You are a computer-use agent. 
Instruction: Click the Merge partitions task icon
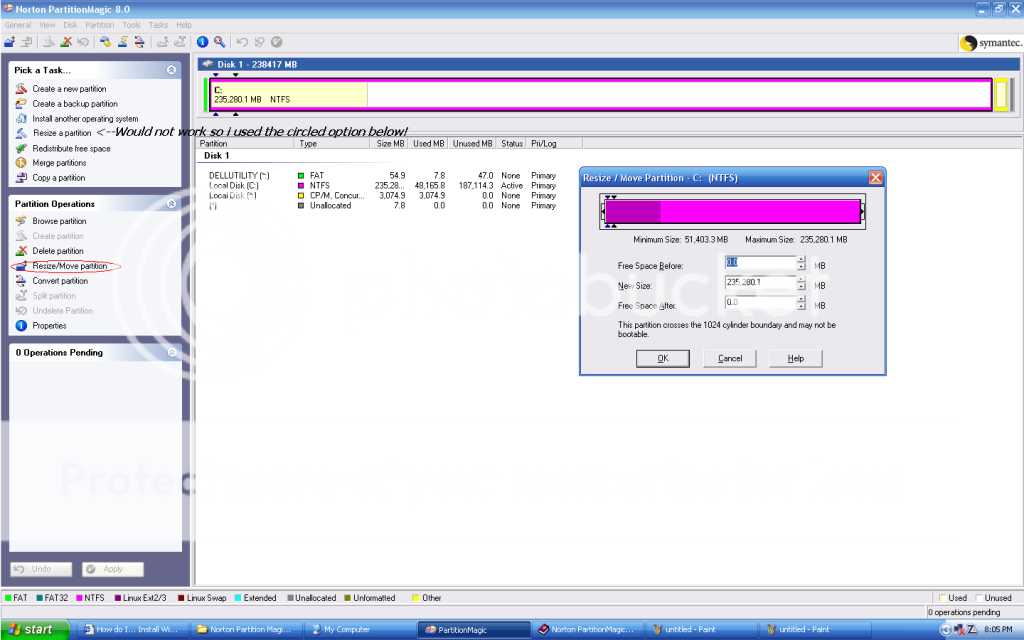click(21, 163)
